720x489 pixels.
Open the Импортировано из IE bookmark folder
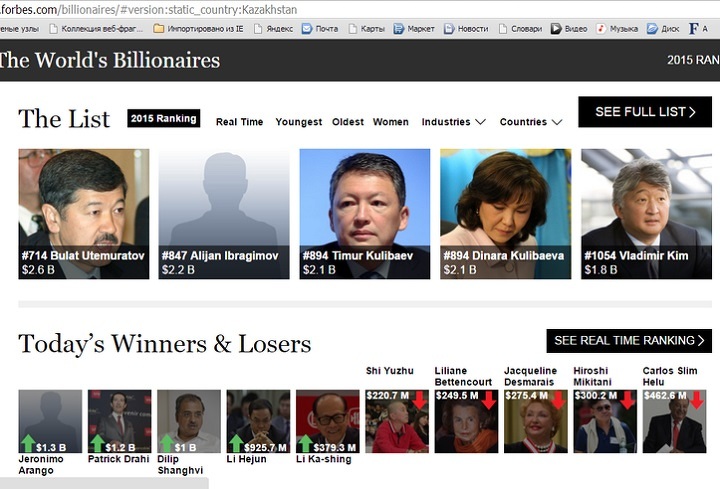point(198,28)
